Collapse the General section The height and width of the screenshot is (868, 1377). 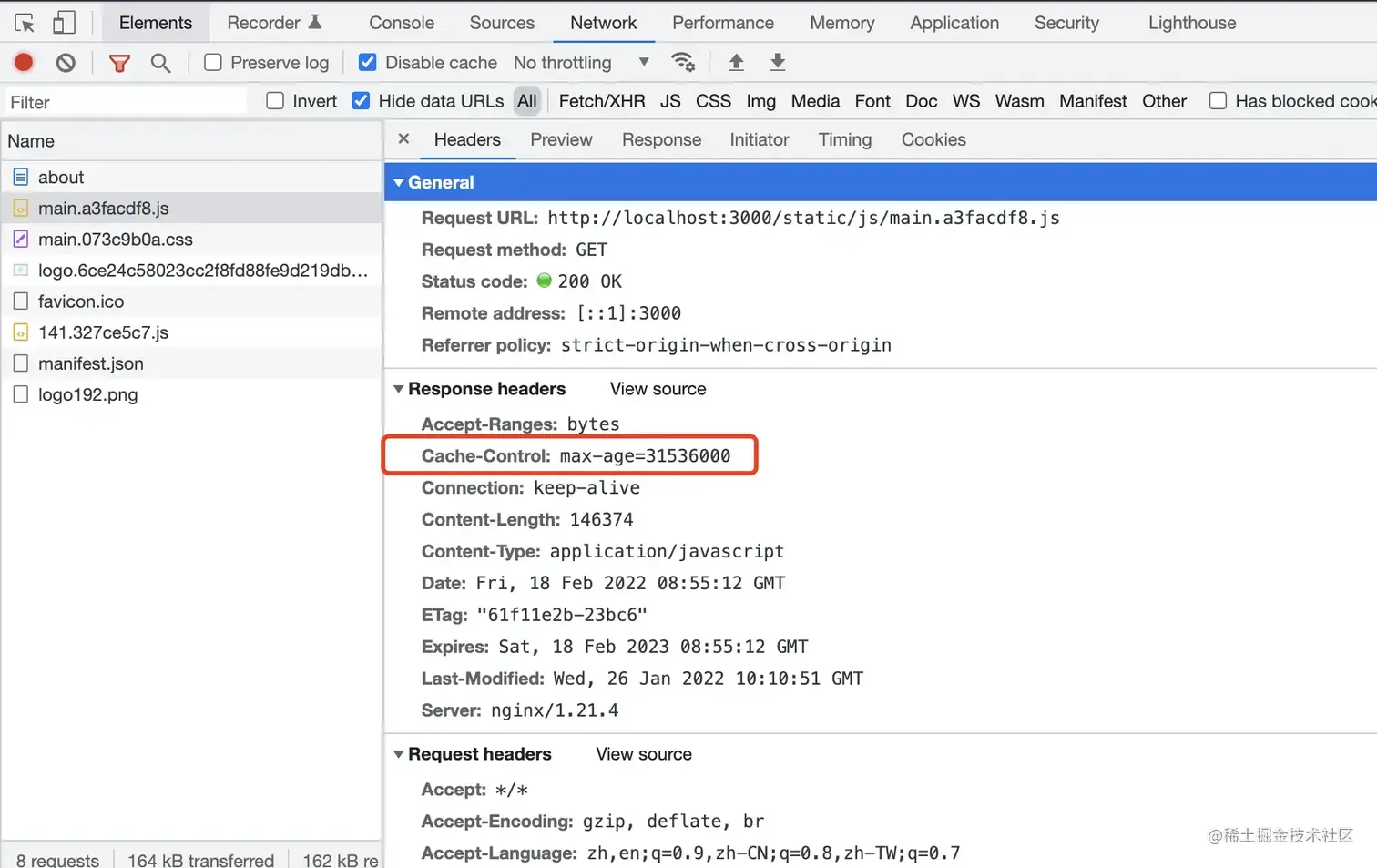[x=398, y=182]
